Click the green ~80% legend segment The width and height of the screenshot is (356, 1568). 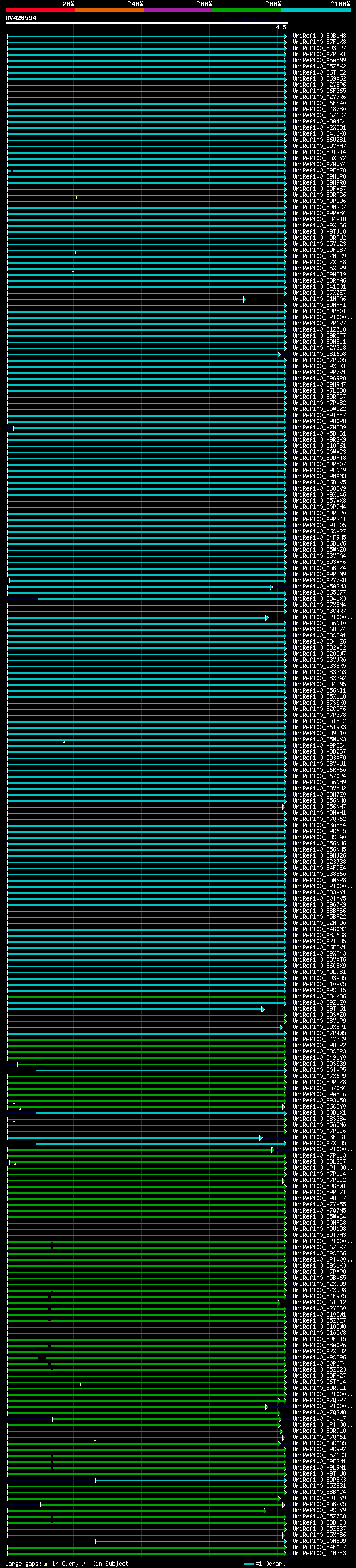pos(247,10)
